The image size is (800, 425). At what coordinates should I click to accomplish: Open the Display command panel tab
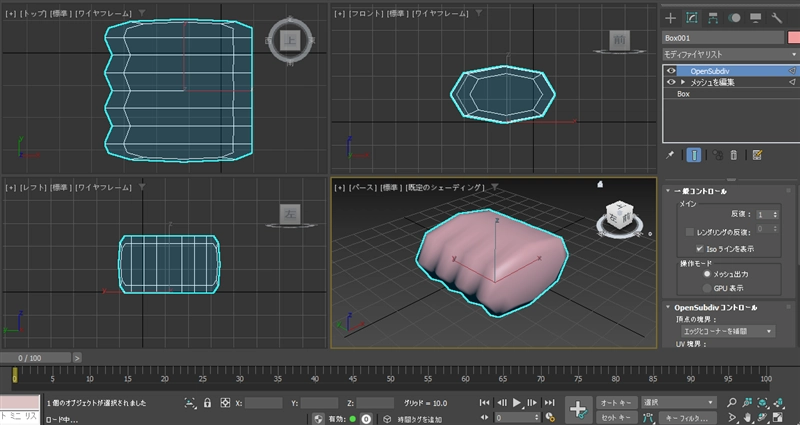pyautogui.click(x=756, y=18)
